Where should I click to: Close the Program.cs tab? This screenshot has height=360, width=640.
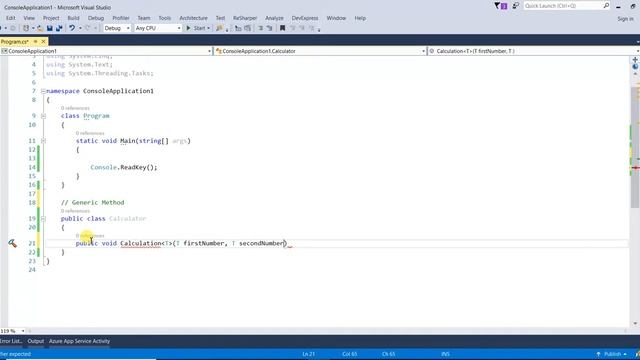tap(43, 42)
